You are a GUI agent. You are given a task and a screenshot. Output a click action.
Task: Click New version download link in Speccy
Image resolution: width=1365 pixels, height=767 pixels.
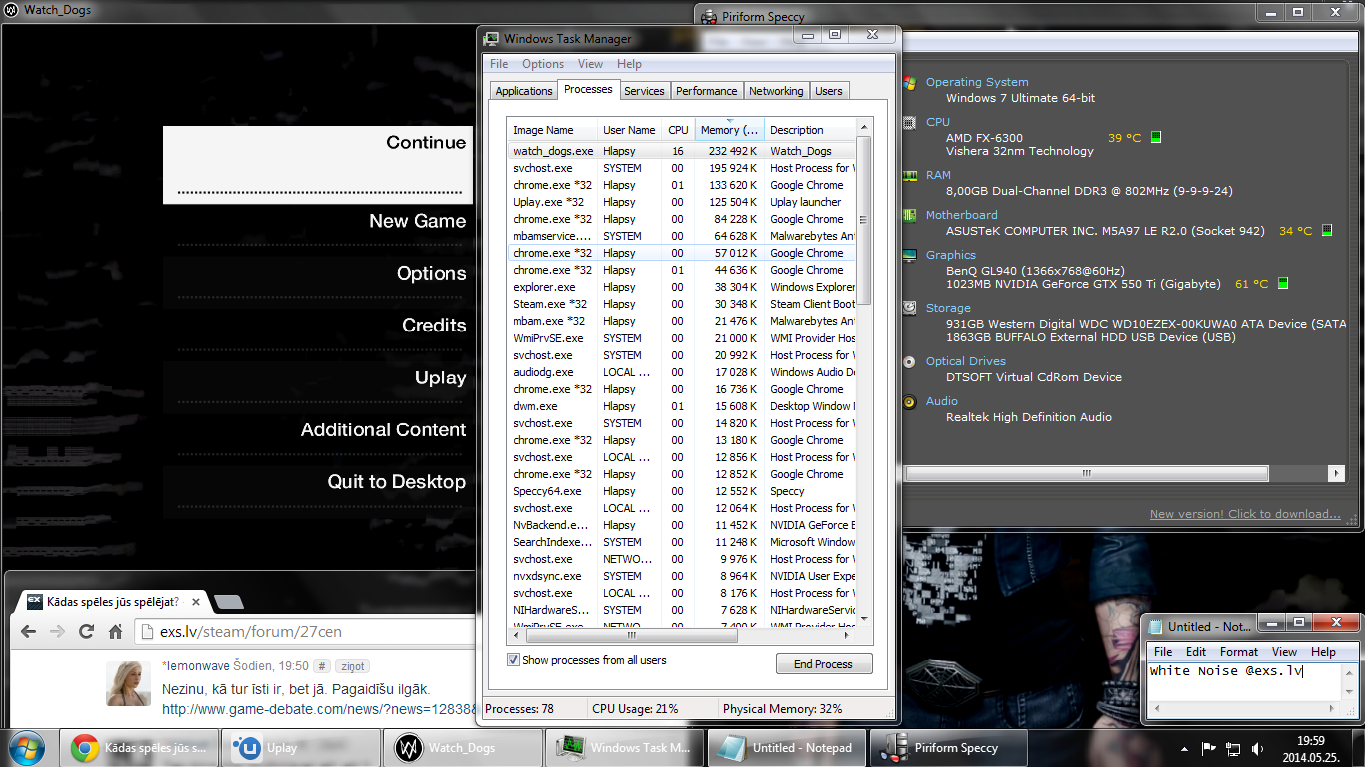tap(1245, 514)
